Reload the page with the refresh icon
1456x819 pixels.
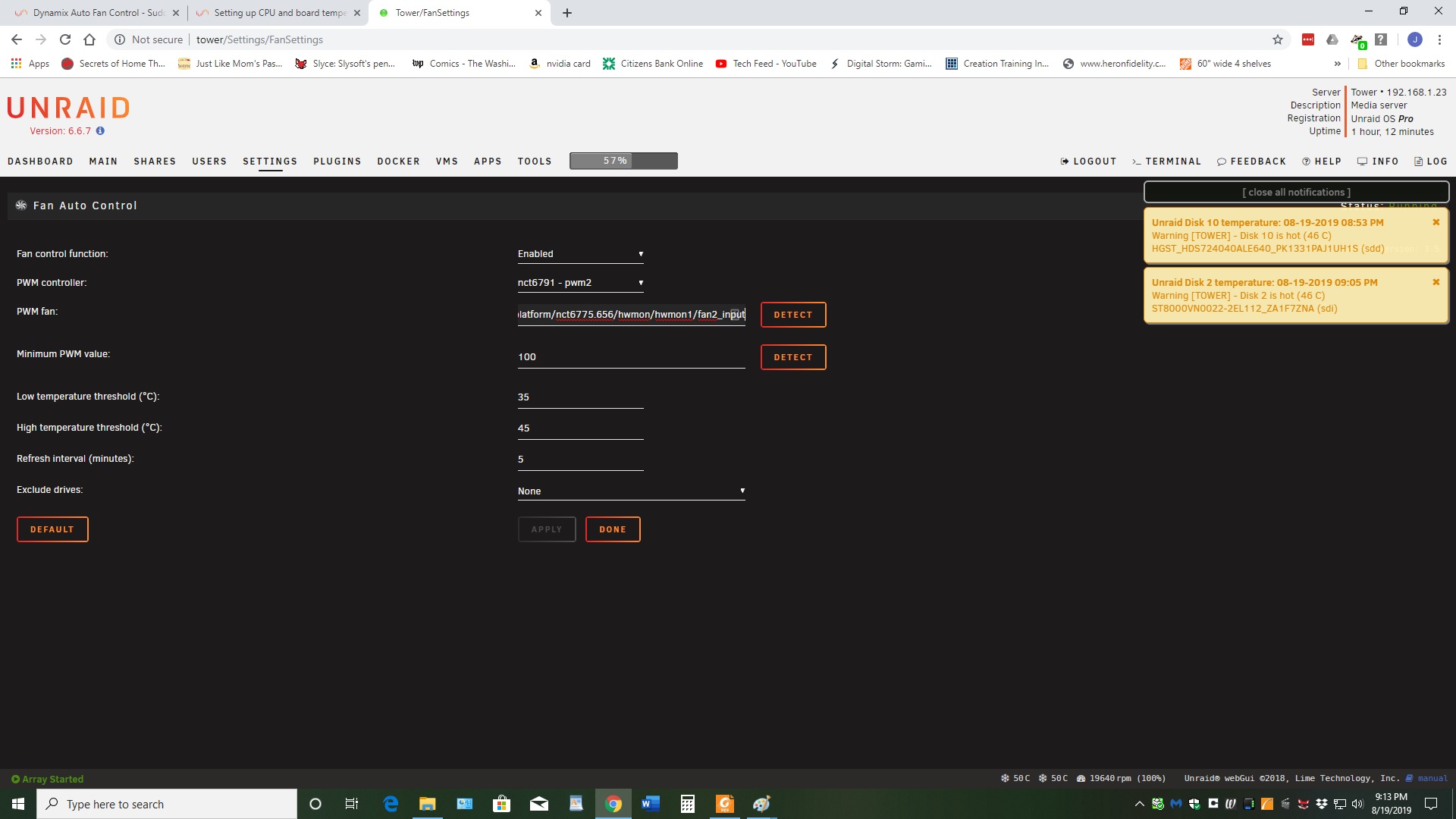[x=65, y=39]
